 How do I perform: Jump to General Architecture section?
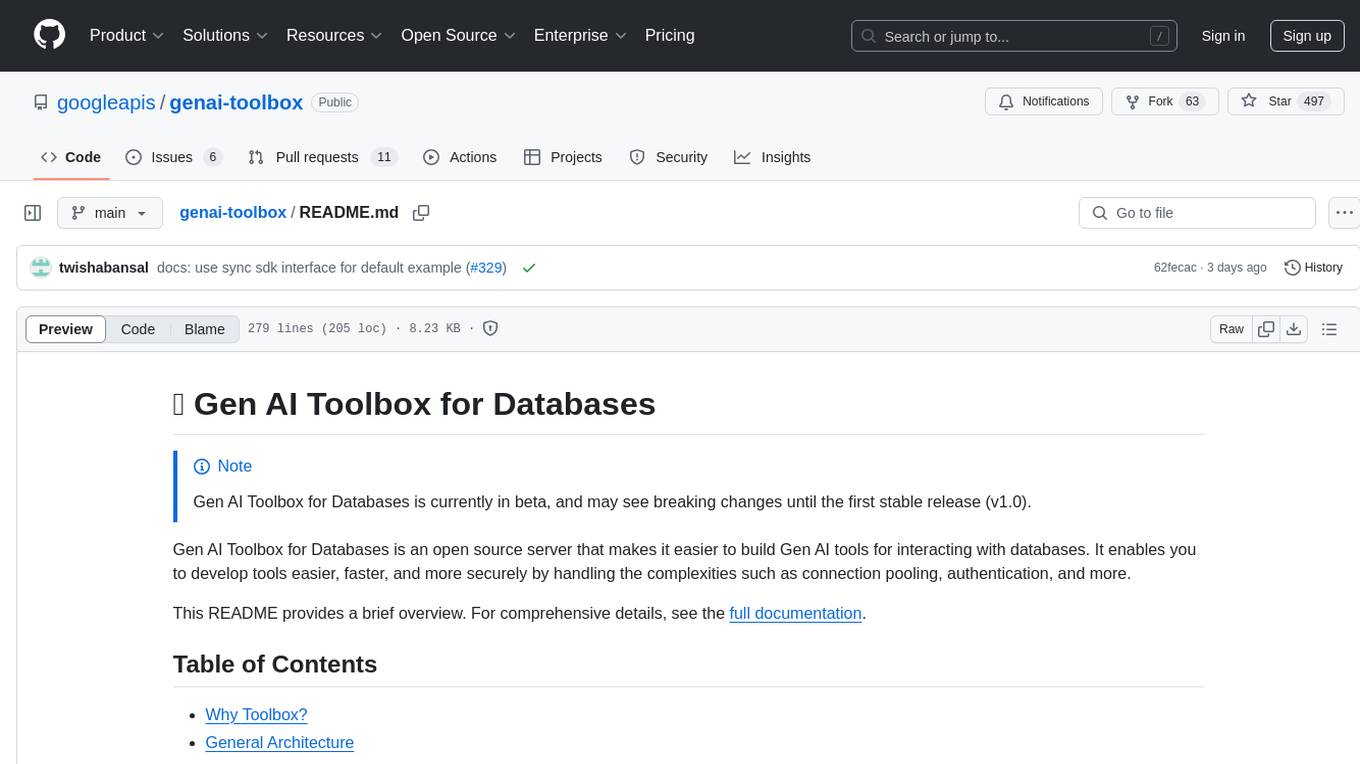[x=279, y=742]
